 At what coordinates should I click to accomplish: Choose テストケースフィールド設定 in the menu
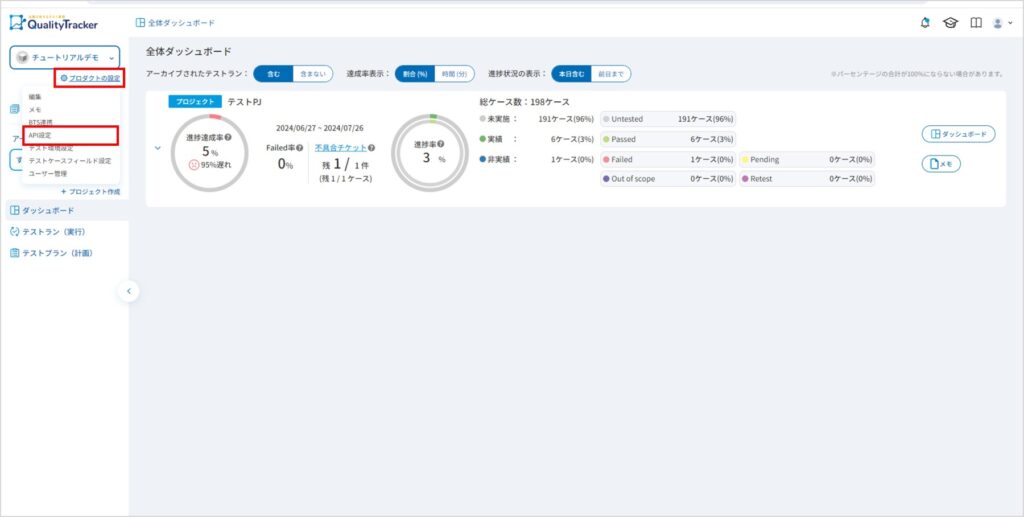70,160
